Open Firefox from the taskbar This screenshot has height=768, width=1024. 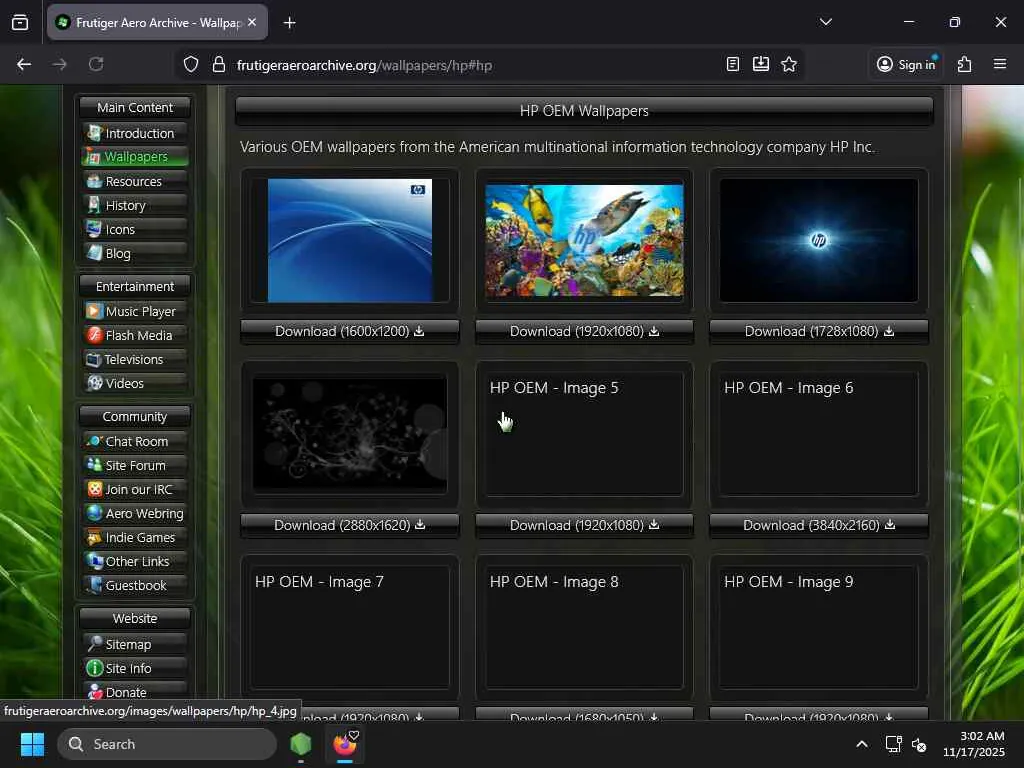(345, 744)
